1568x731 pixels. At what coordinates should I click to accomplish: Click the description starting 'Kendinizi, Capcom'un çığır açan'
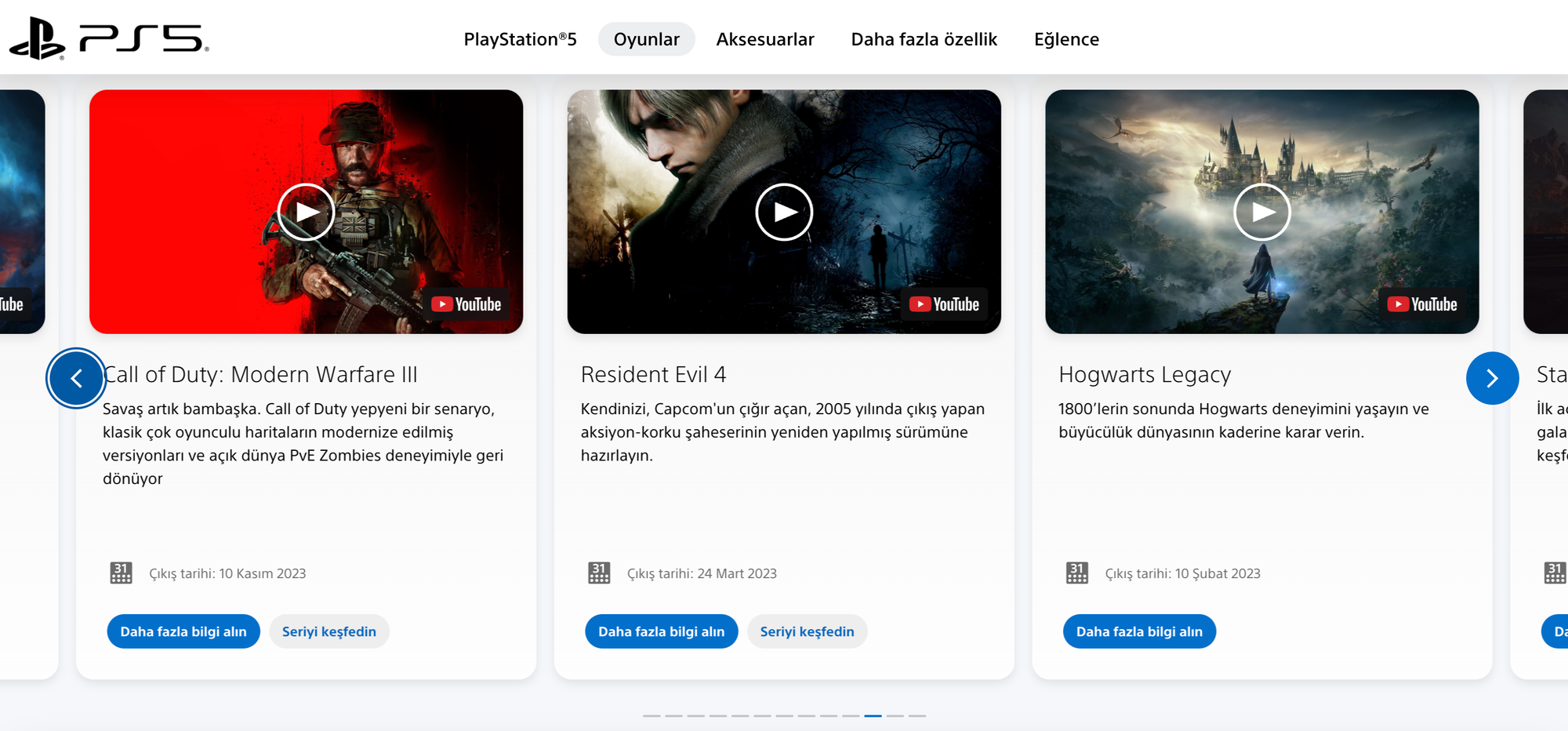point(782,432)
